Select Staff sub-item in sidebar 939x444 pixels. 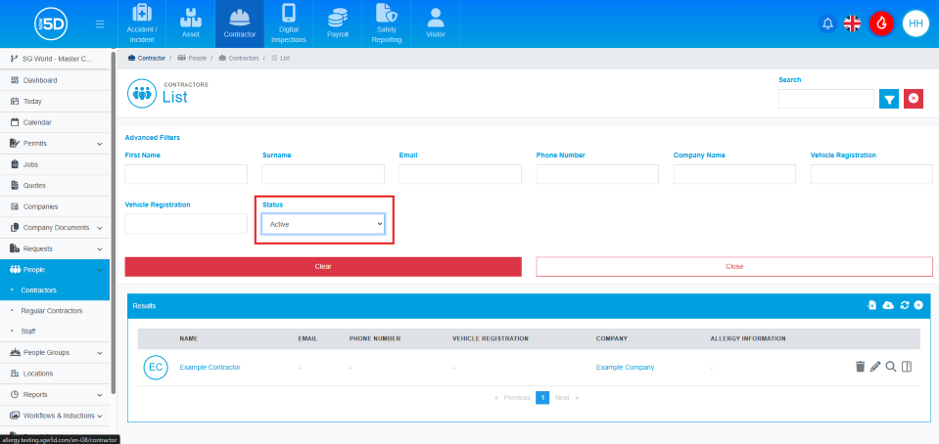pyautogui.click(x=55, y=331)
